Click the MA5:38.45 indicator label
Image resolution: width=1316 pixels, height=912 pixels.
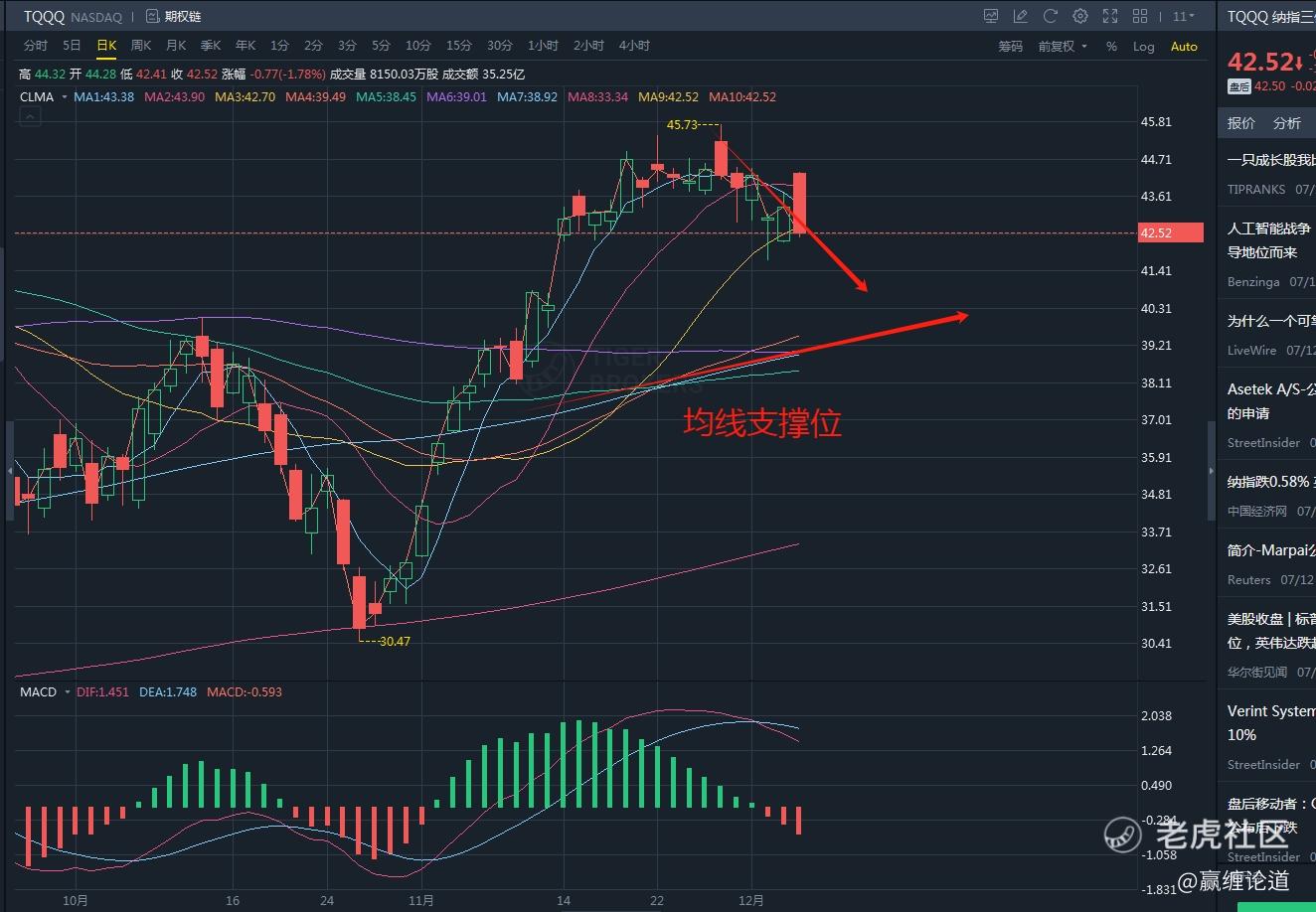(387, 97)
